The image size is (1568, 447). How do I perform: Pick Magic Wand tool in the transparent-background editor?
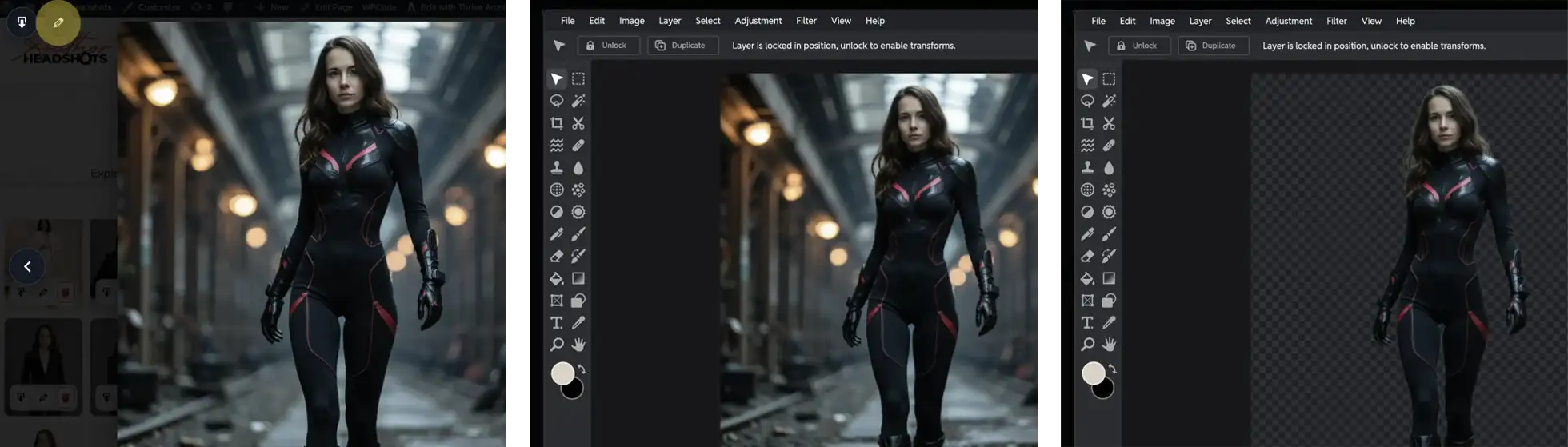click(1109, 101)
